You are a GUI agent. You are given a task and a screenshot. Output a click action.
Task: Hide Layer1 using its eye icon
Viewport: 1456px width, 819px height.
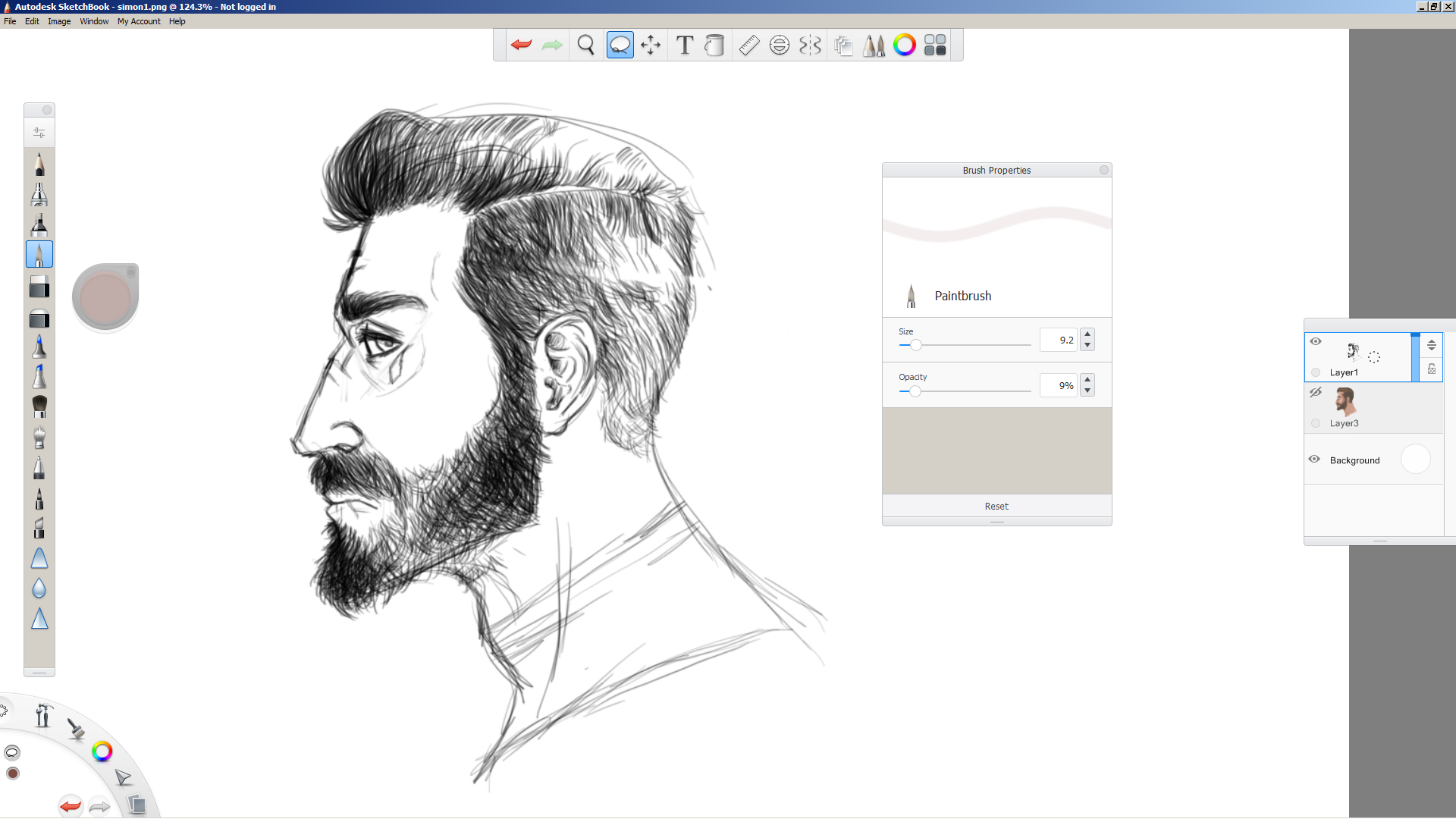point(1316,341)
